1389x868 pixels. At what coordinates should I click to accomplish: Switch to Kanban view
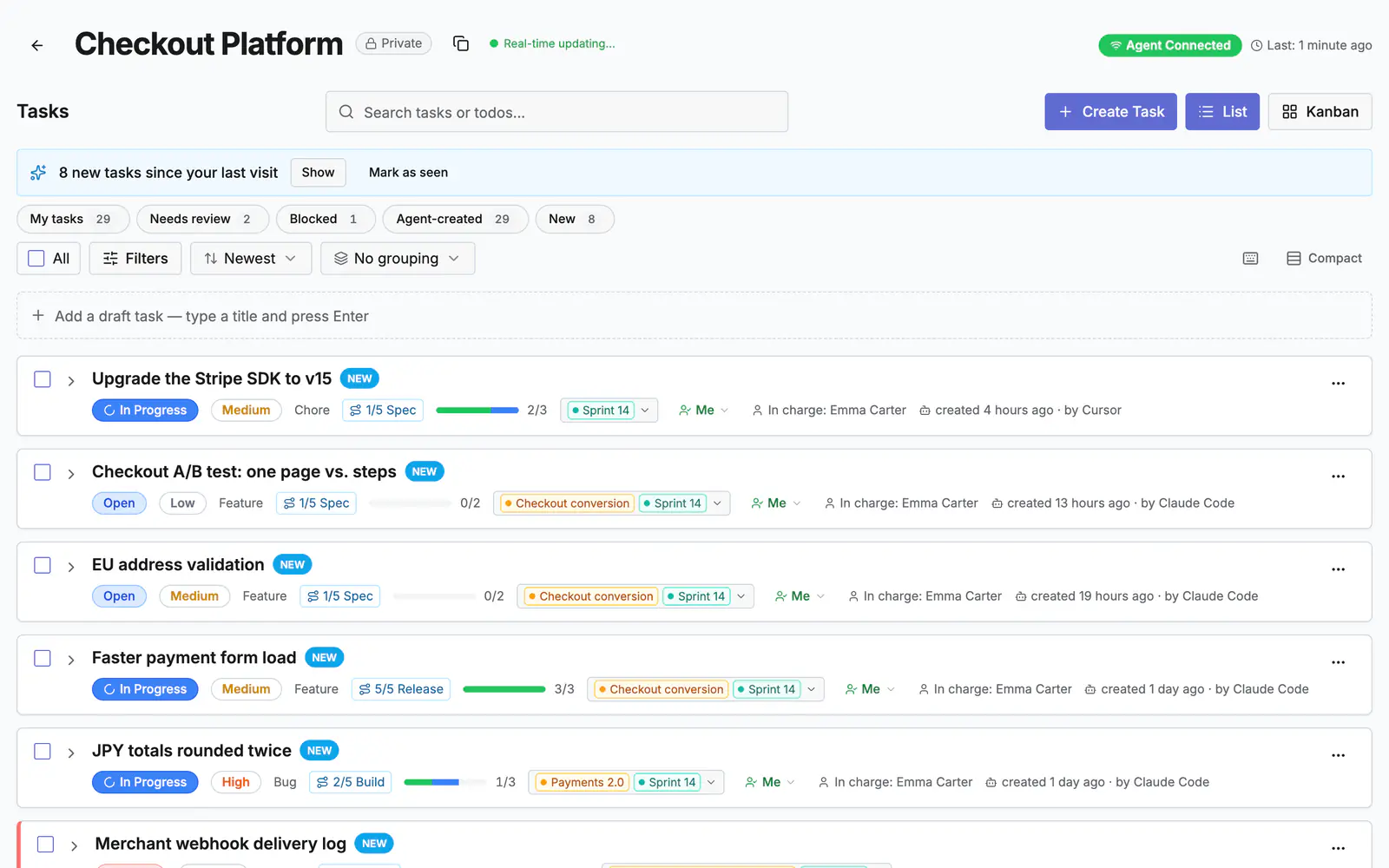coord(1320,112)
